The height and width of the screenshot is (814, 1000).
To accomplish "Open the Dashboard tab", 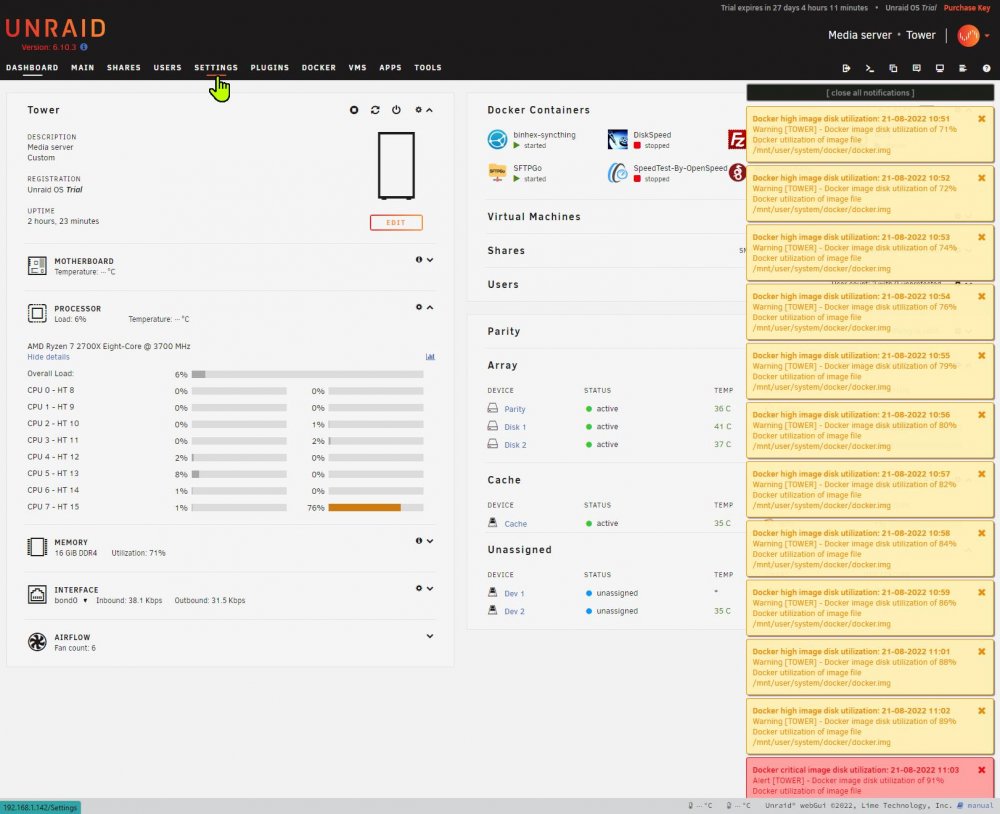I will click(x=32, y=68).
